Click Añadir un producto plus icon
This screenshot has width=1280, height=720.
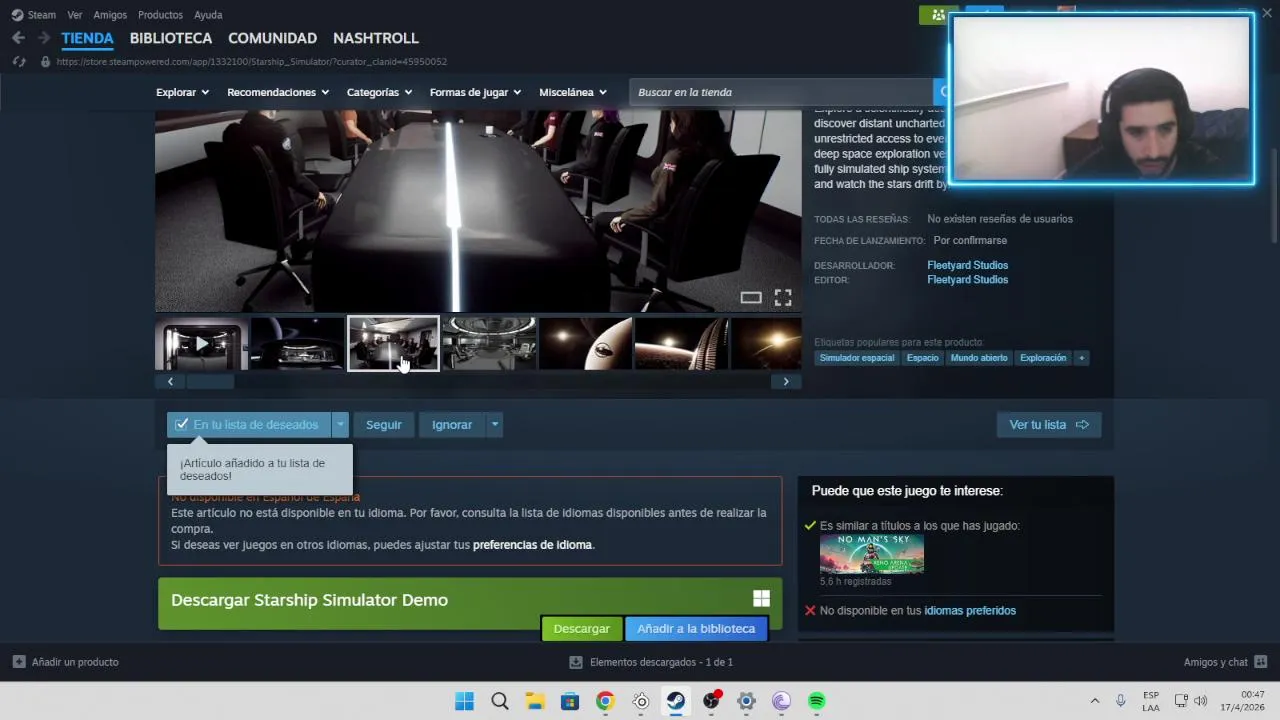coord(19,662)
